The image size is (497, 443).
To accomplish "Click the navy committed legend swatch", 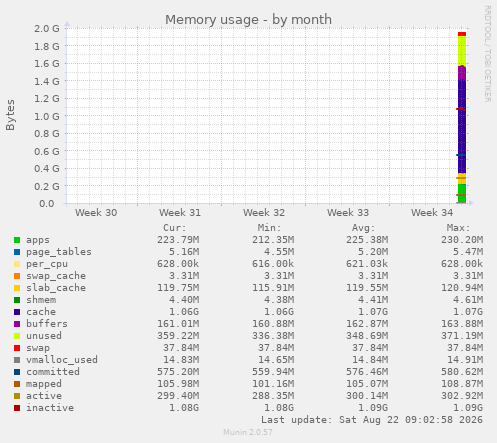I will [x=17, y=372].
